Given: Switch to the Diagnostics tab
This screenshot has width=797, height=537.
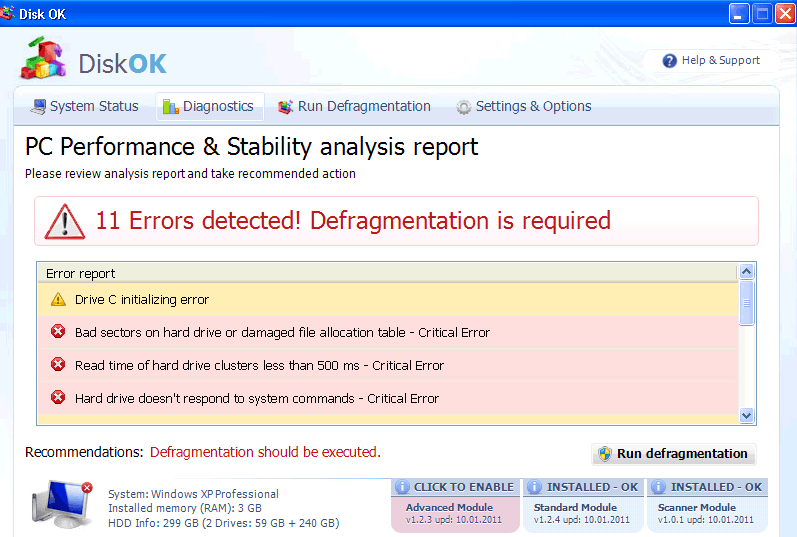Looking at the screenshot, I should coord(209,106).
